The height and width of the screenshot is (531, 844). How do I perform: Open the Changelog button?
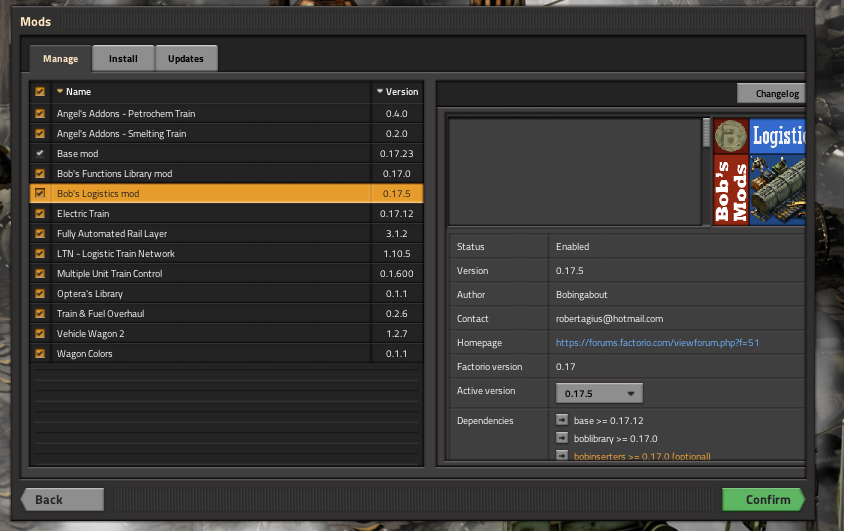771,94
